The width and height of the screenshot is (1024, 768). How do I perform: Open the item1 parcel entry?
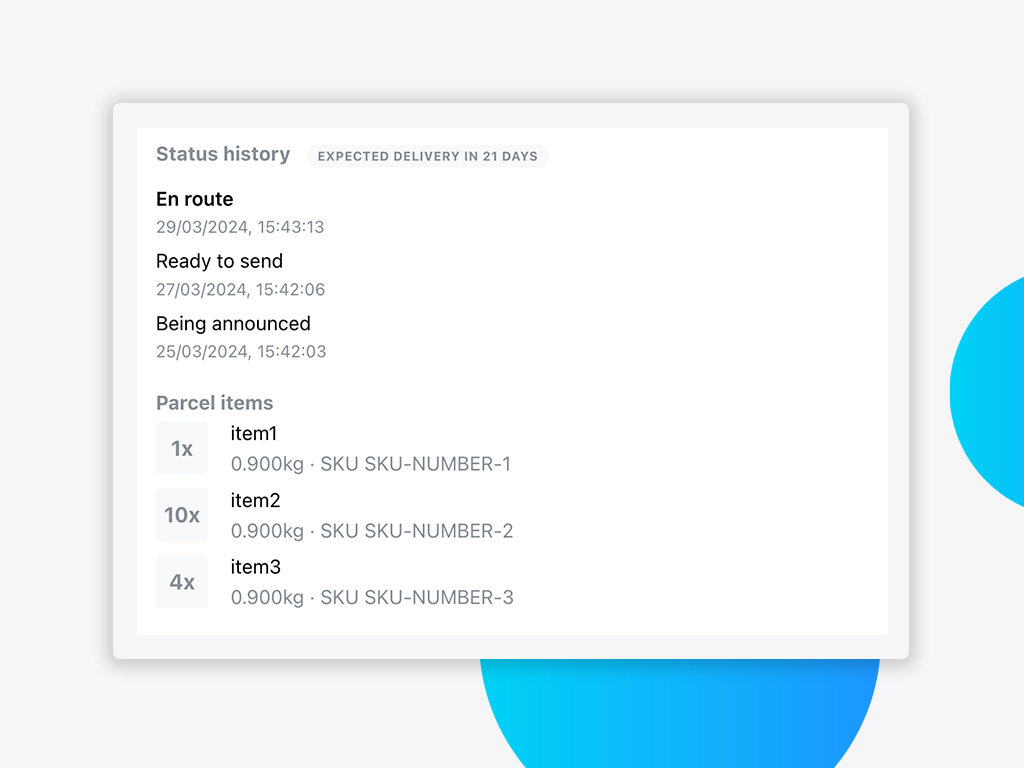click(x=254, y=433)
